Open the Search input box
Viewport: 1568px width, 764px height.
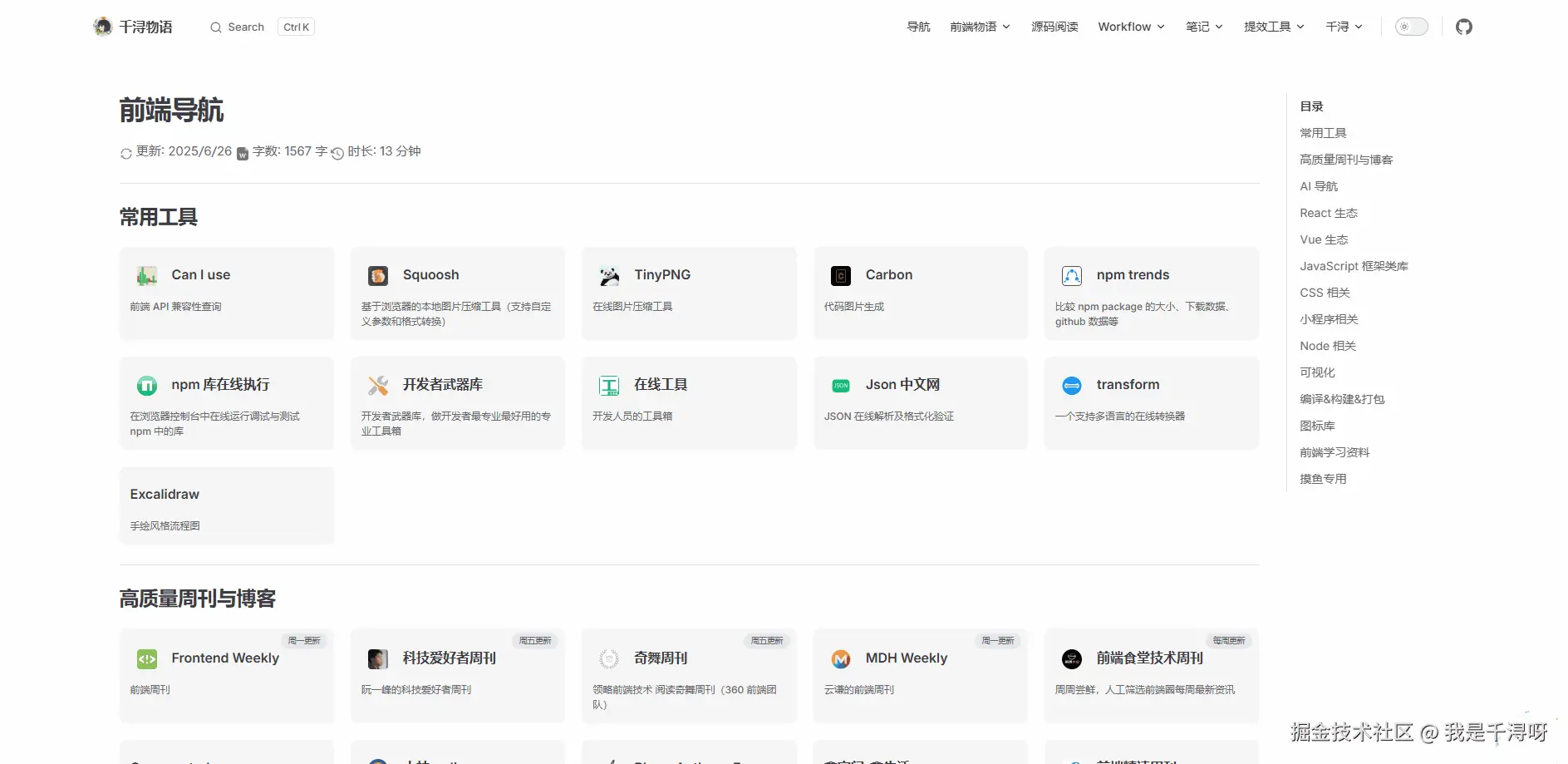pyautogui.click(x=262, y=27)
